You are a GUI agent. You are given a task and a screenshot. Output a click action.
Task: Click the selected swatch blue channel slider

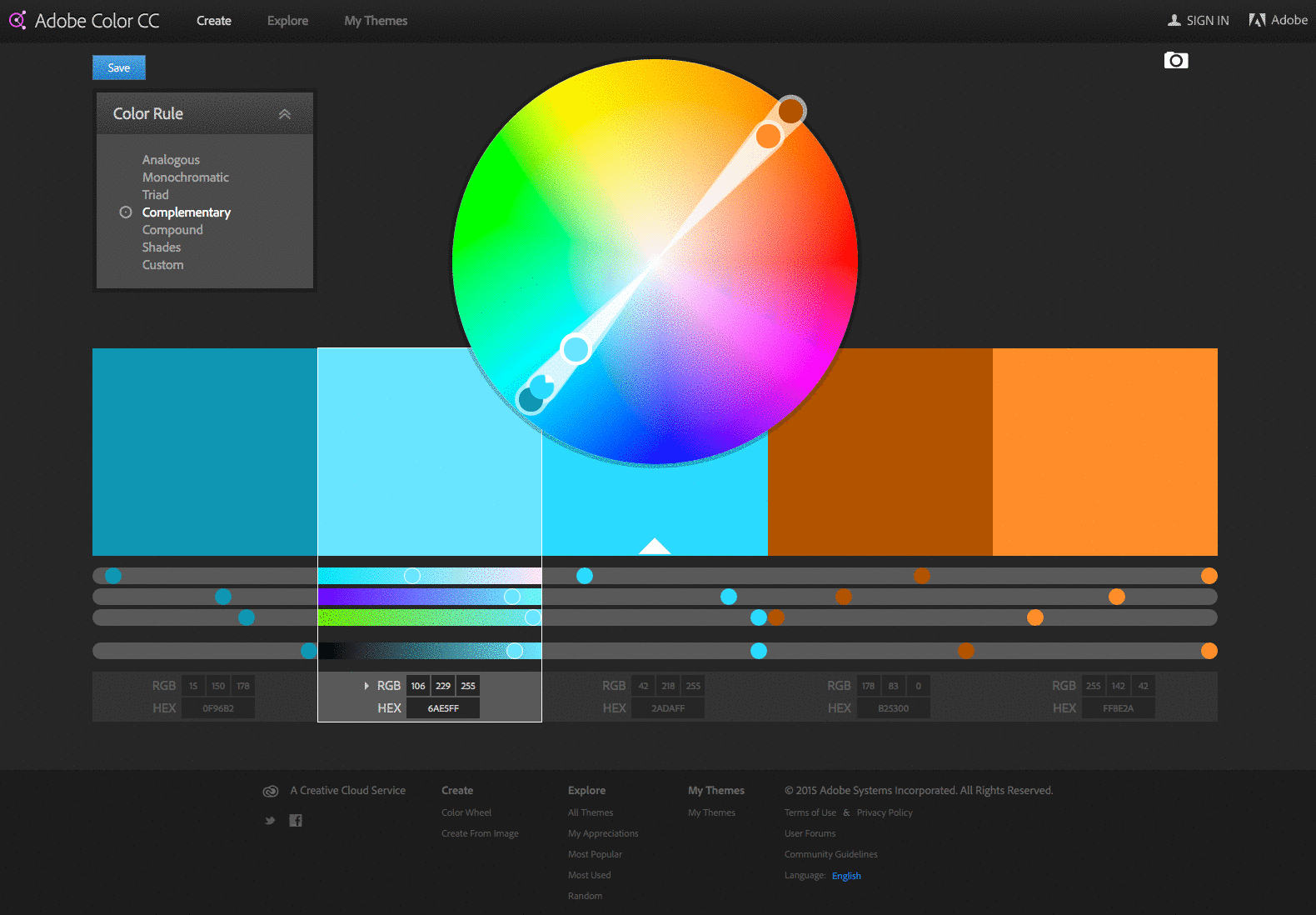[430, 617]
